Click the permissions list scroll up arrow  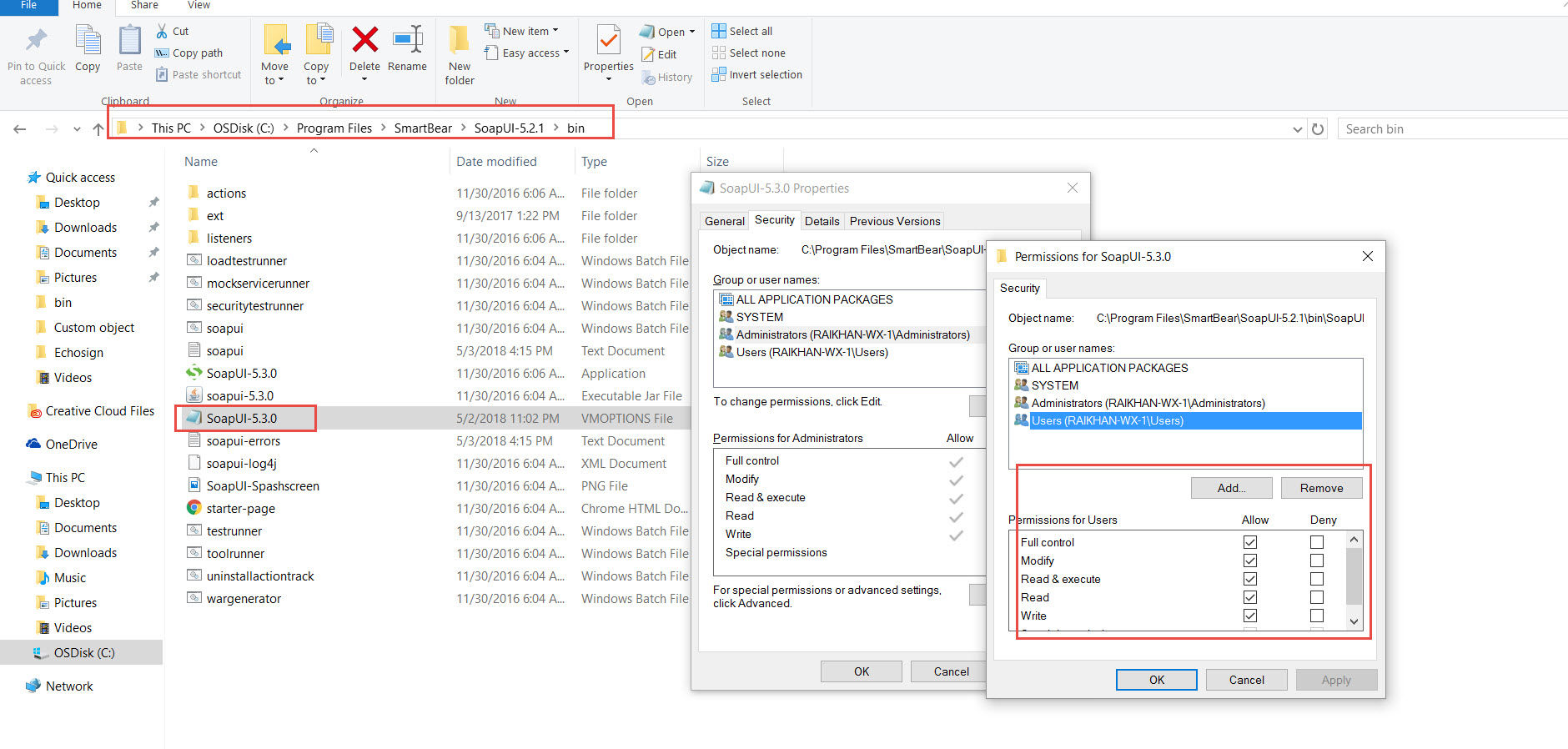point(1354,540)
